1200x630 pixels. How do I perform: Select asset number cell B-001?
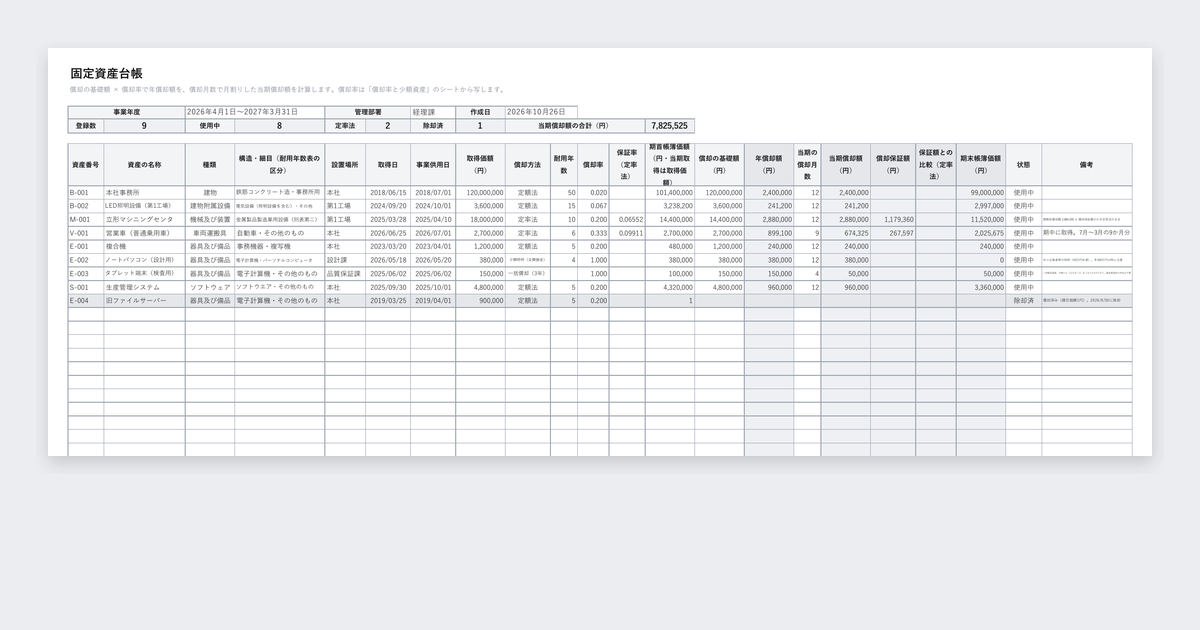(86, 192)
